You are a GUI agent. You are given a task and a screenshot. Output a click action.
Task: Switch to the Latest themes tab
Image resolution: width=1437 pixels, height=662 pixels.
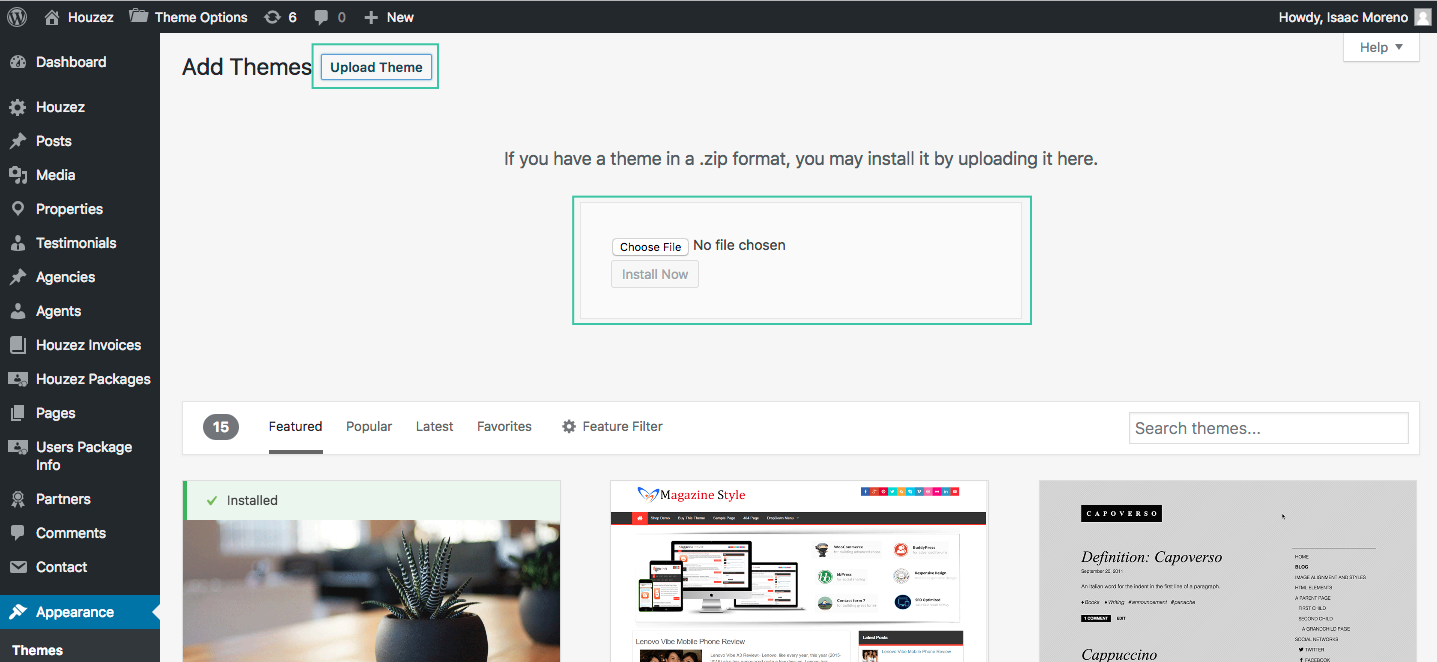click(435, 426)
